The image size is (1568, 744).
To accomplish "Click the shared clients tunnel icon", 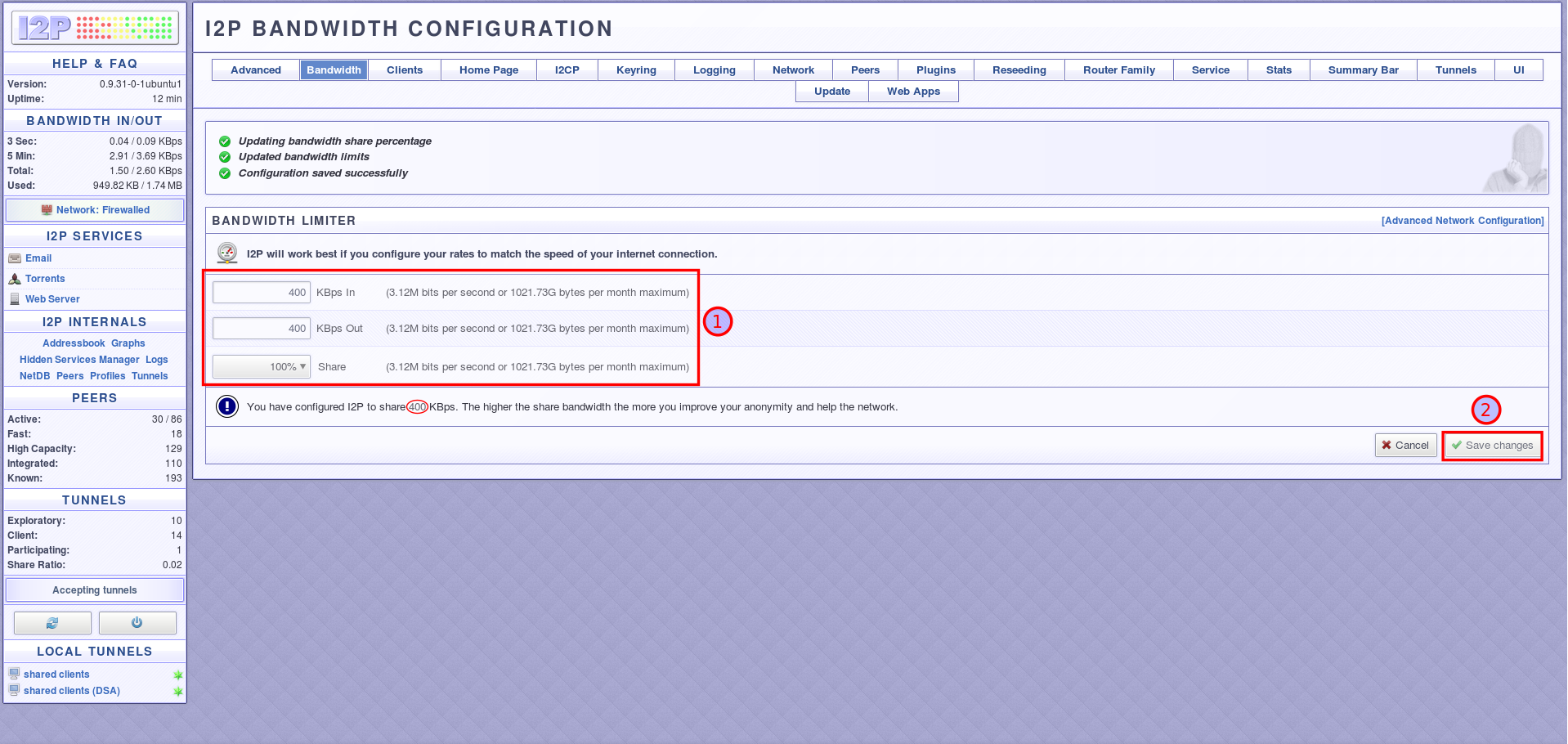I will (x=14, y=674).
